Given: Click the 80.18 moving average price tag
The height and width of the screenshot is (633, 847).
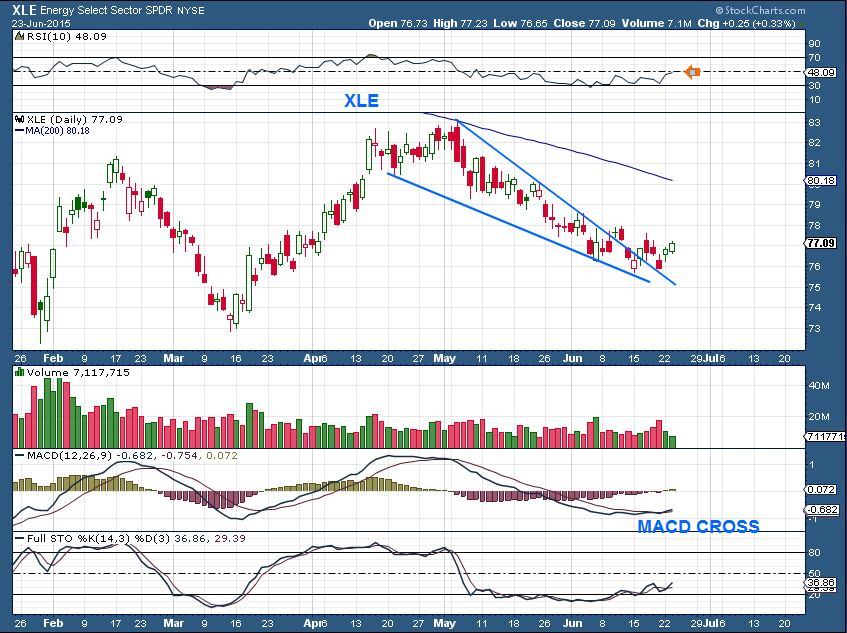Looking at the screenshot, I should click(821, 181).
